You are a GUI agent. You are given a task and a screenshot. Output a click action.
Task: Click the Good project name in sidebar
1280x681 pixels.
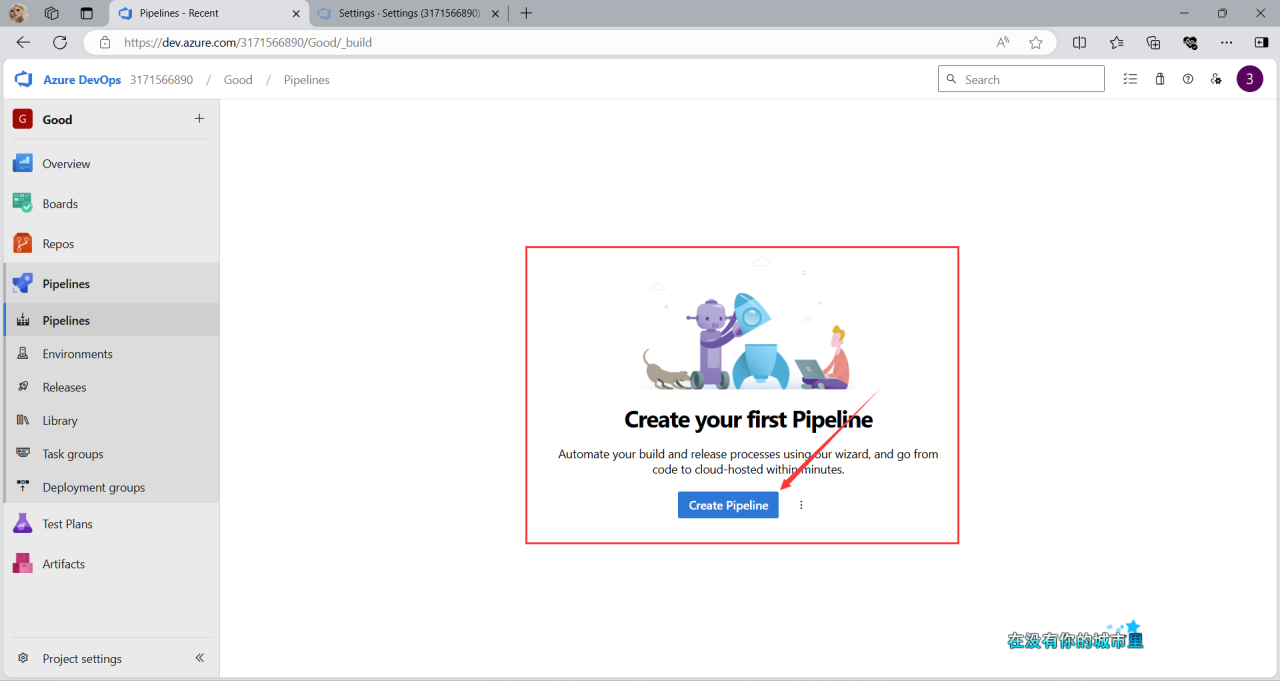point(57,119)
